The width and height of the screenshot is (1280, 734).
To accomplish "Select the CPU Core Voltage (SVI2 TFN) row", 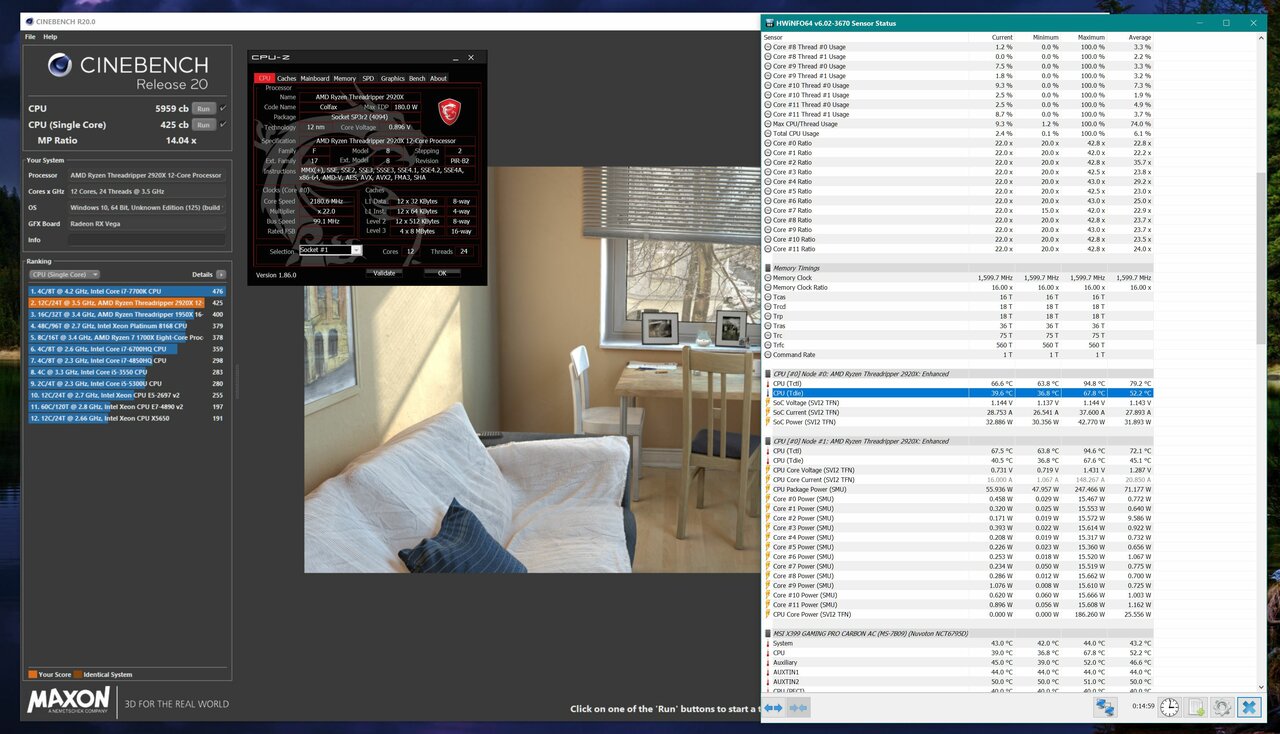I will tap(958, 470).
